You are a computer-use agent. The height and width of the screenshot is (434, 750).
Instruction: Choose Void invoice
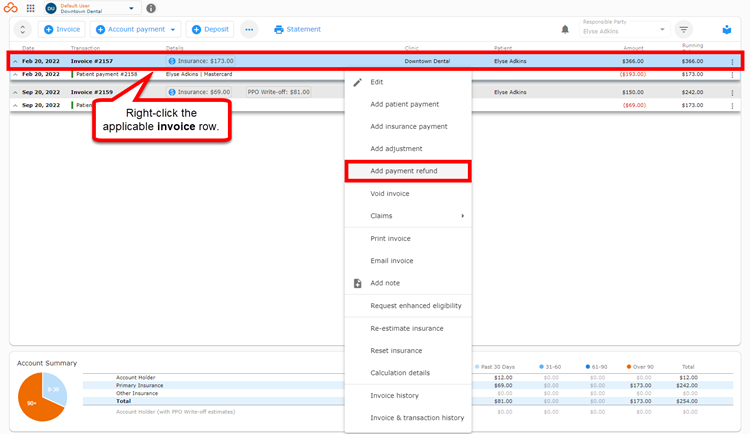[408, 193]
